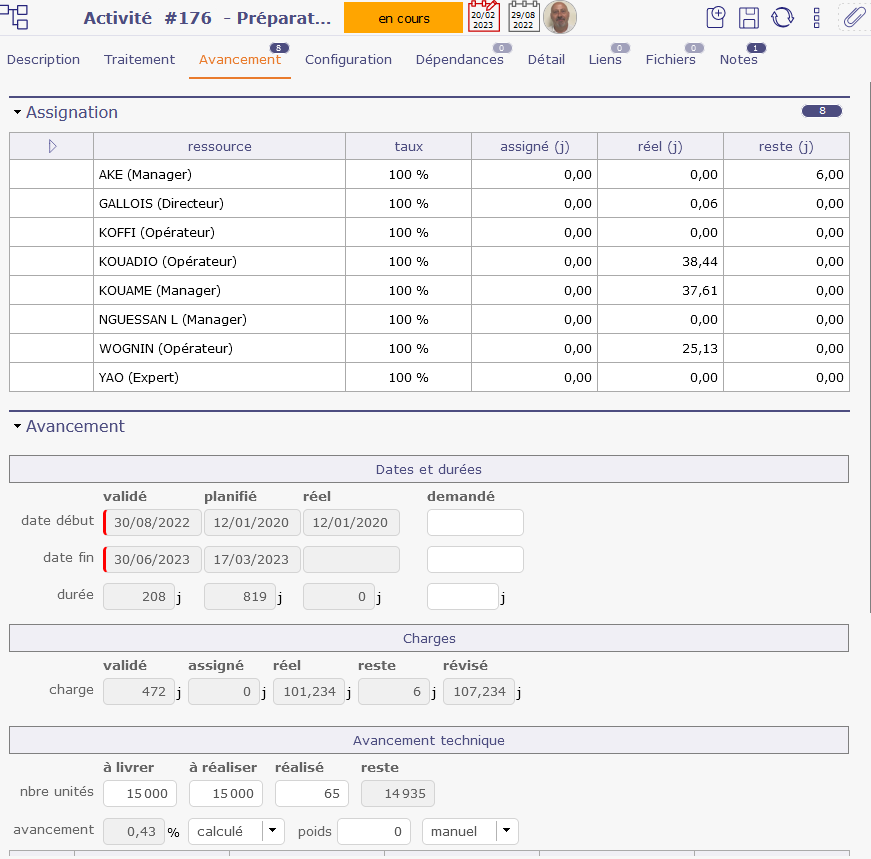Open the three-dots extra actions menu
Screen dimensions: 871x859
(817, 17)
